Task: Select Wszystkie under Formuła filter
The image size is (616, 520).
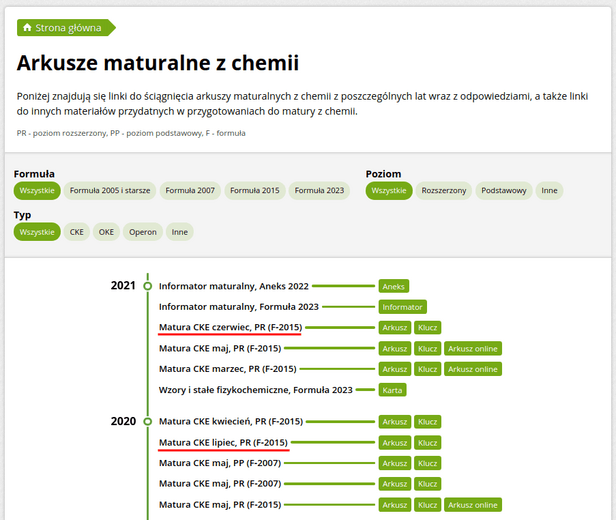Action: (x=37, y=190)
